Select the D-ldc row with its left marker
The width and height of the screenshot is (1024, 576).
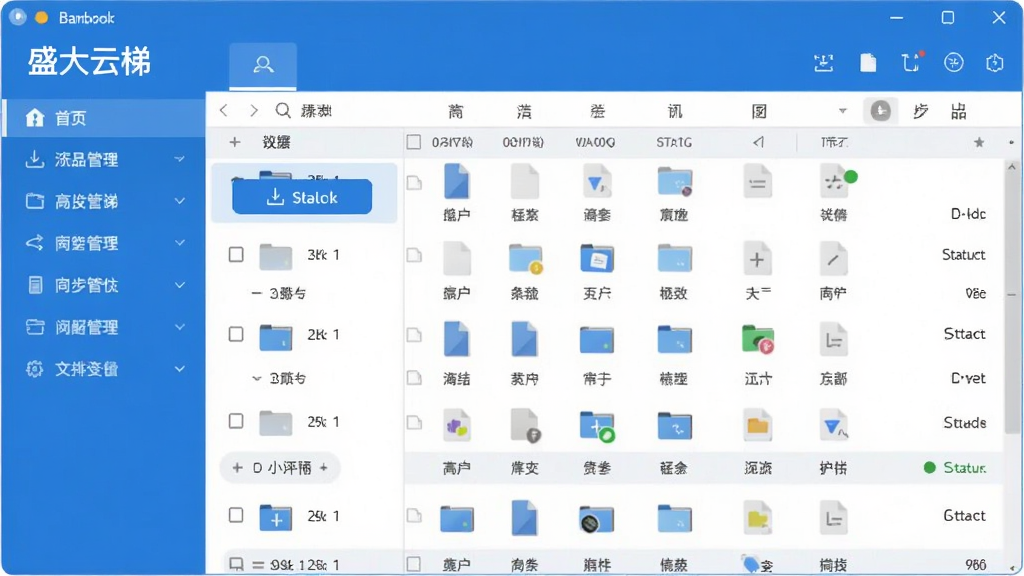tap(414, 183)
